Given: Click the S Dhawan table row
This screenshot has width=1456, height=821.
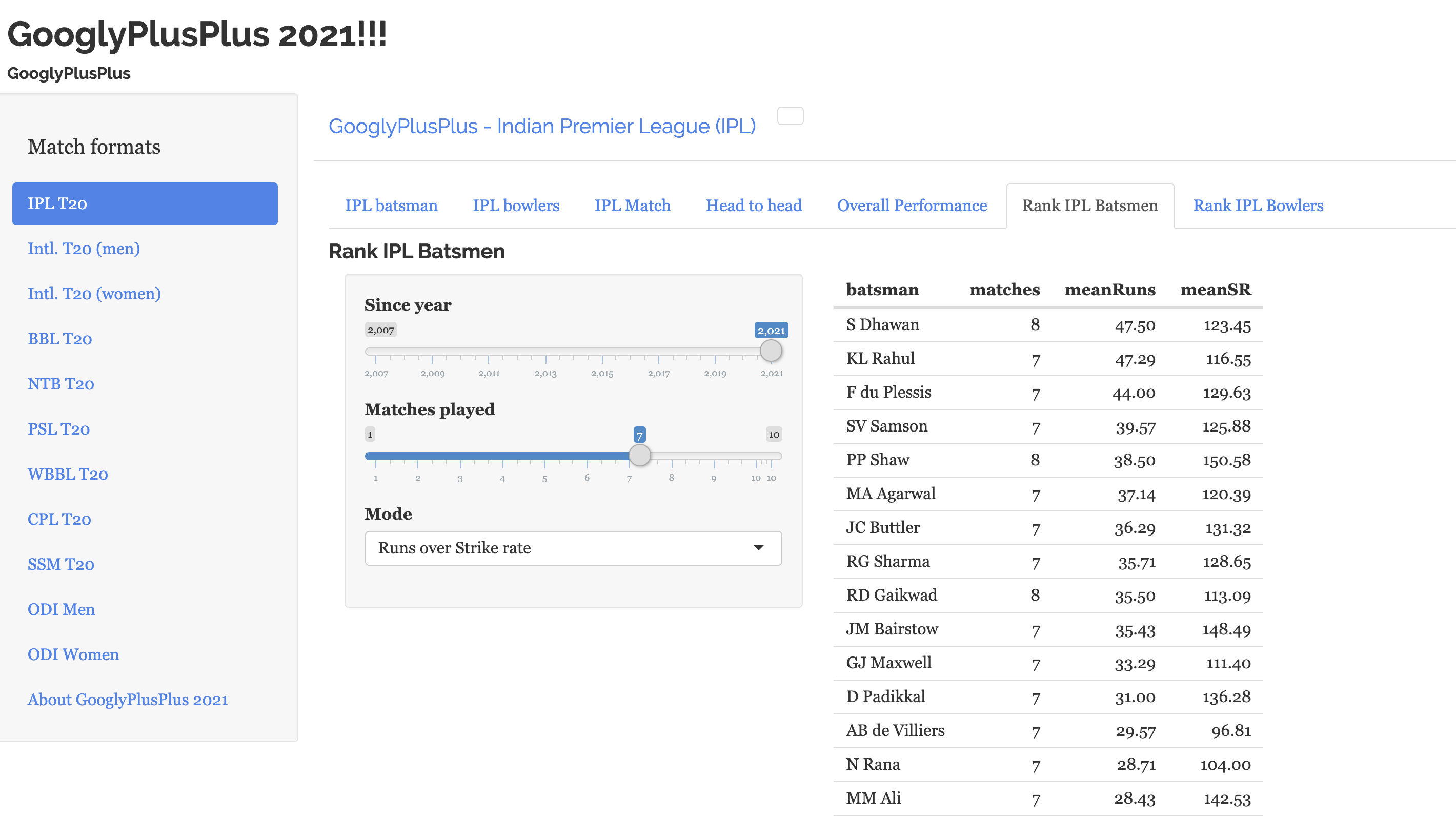Looking at the screenshot, I should (1047, 325).
